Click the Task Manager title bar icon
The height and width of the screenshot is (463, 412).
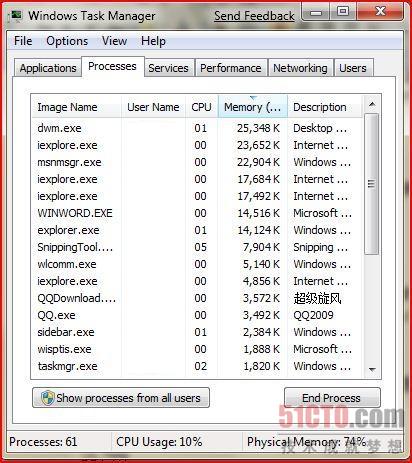tap(16, 16)
